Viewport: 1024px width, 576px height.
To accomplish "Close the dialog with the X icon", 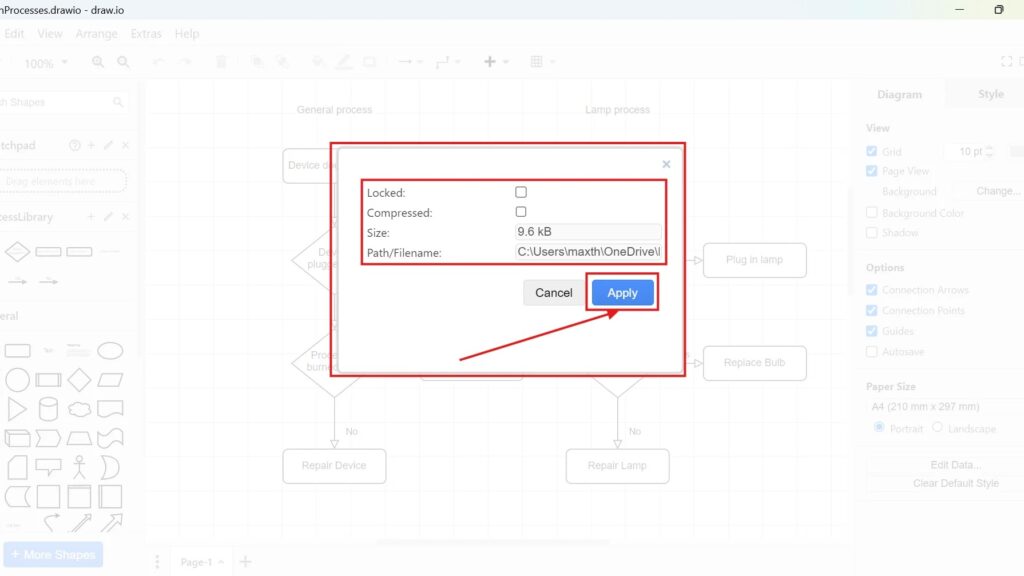I will (666, 164).
